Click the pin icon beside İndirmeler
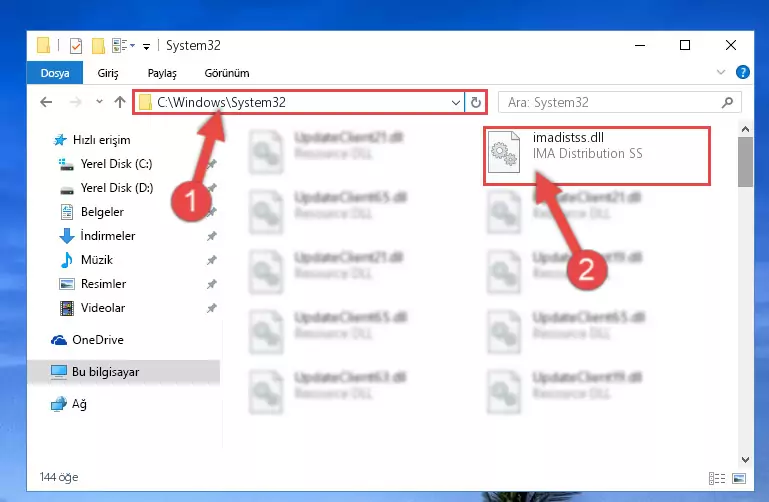This screenshot has width=769, height=502. [x=211, y=236]
